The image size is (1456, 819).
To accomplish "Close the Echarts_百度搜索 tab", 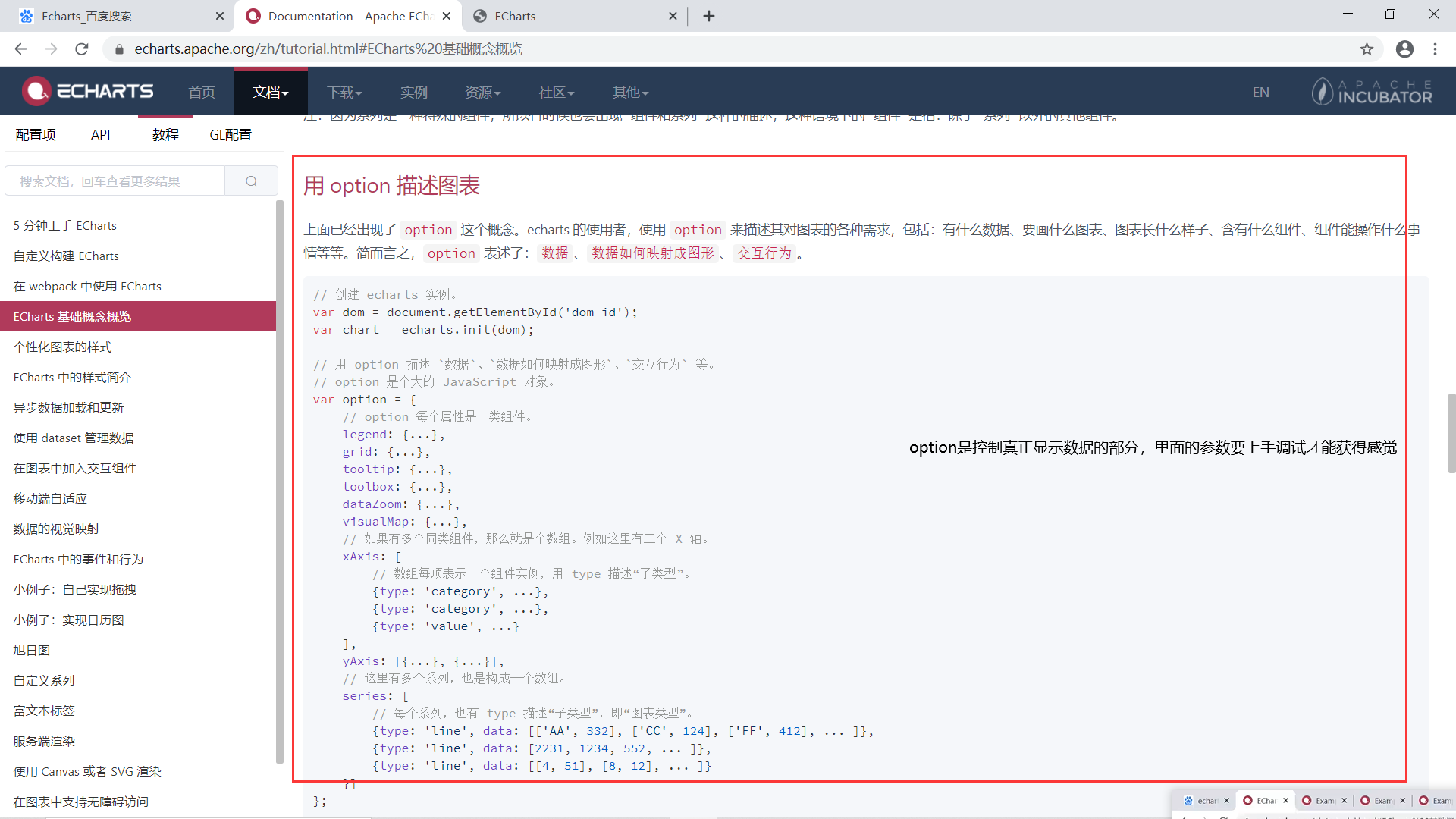I will [220, 16].
